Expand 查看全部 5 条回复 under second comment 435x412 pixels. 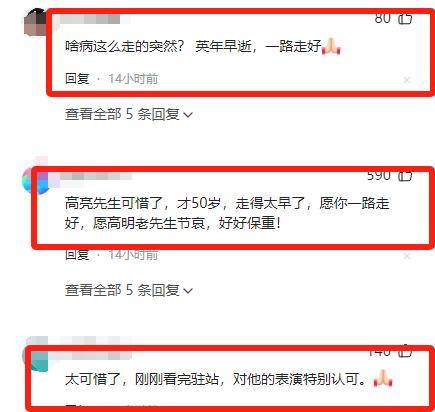(x=129, y=290)
